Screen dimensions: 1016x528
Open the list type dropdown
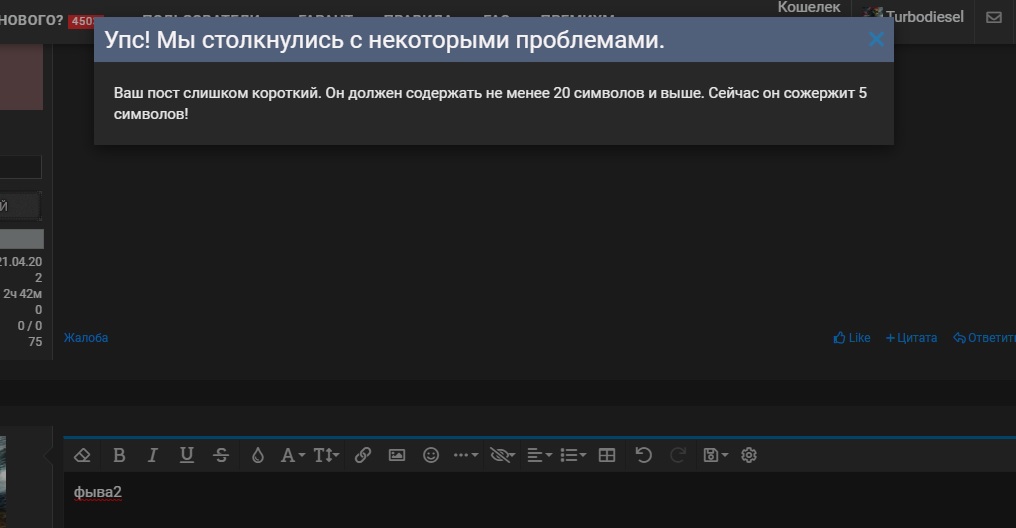(x=573, y=455)
